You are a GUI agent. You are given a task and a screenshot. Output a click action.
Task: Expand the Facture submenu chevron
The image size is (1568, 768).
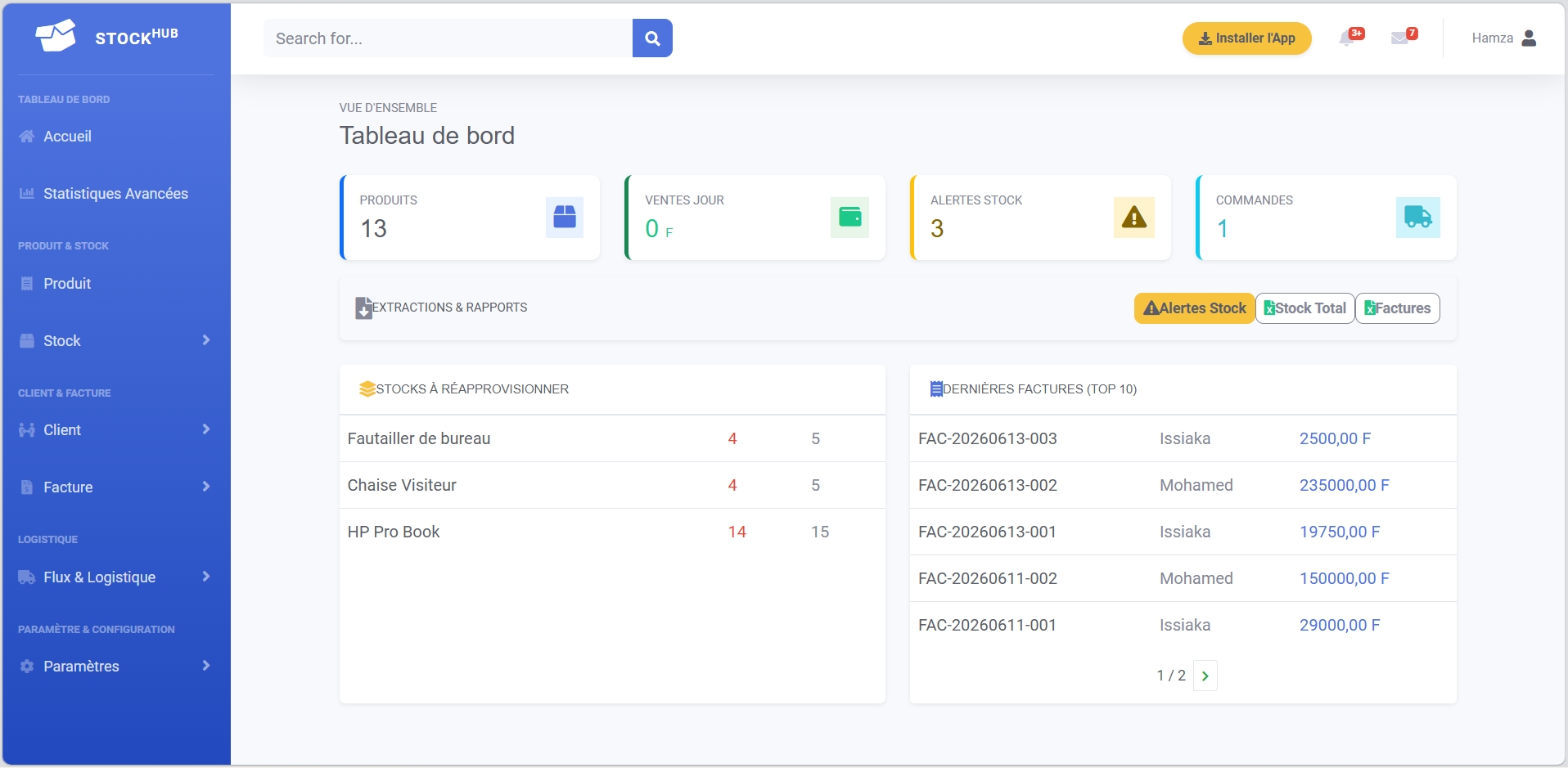[206, 487]
